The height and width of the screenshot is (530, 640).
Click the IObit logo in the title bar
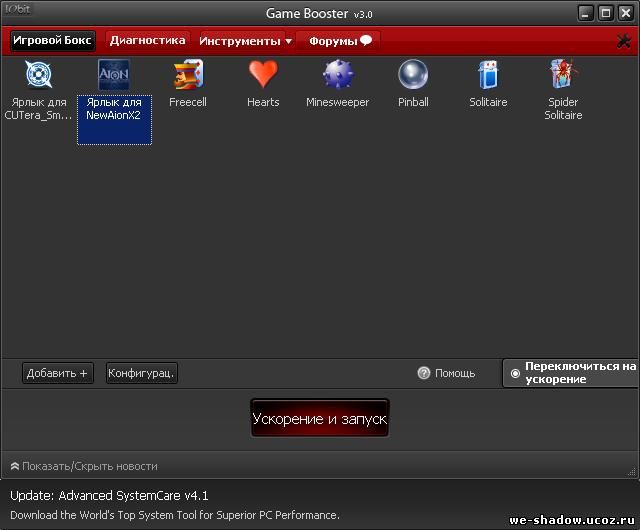pos(17,9)
